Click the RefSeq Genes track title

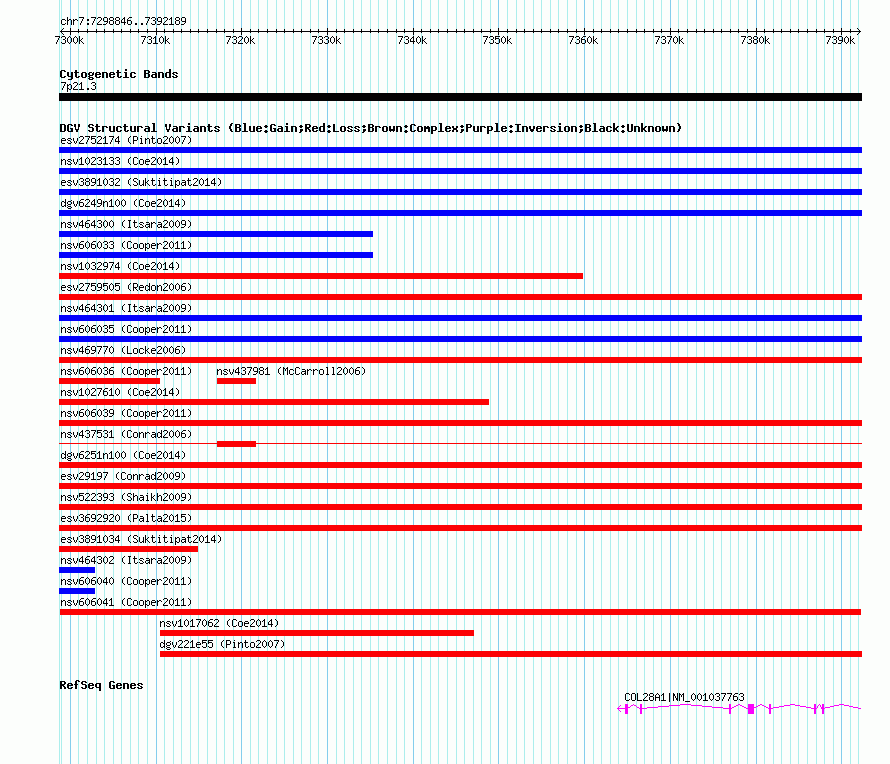(101, 685)
